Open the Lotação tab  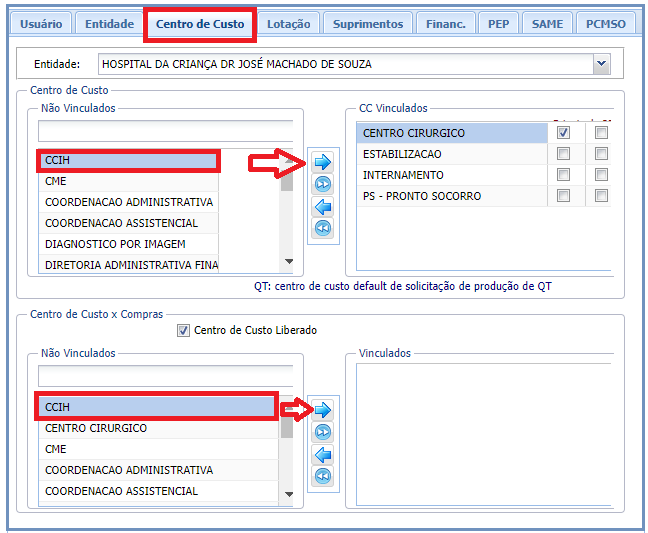coord(289,24)
